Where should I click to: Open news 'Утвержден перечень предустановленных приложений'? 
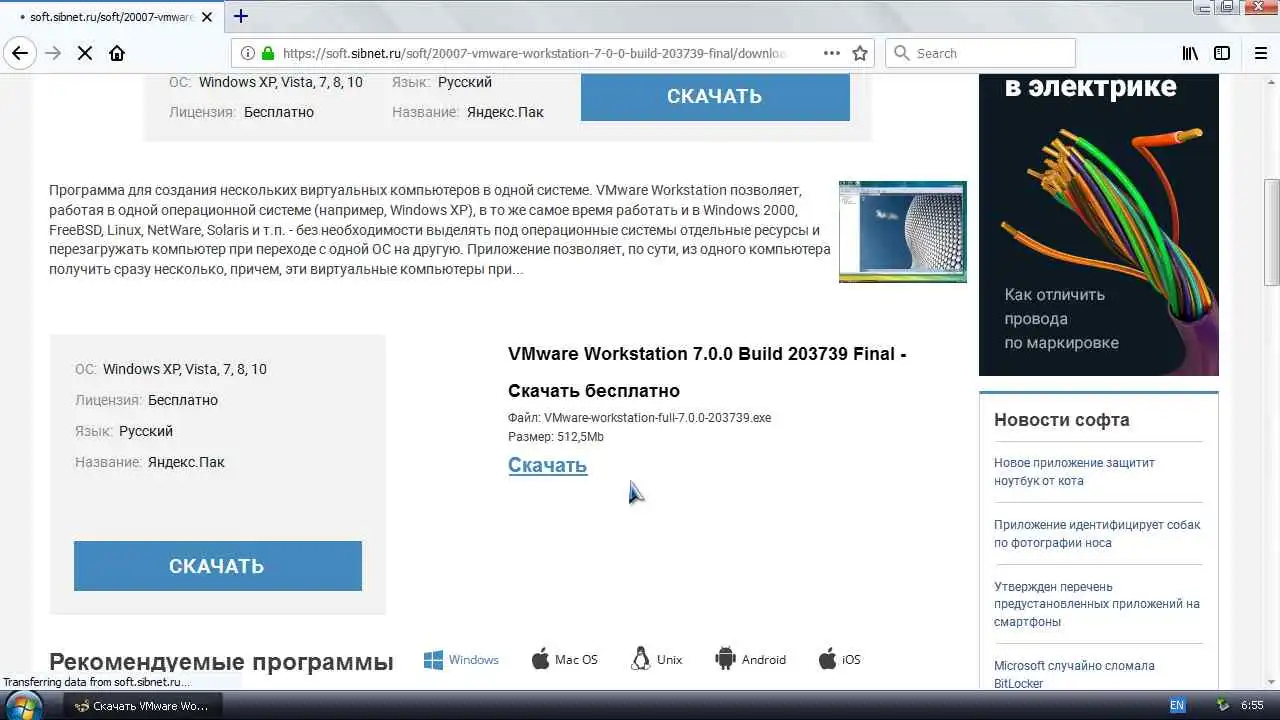1096,604
